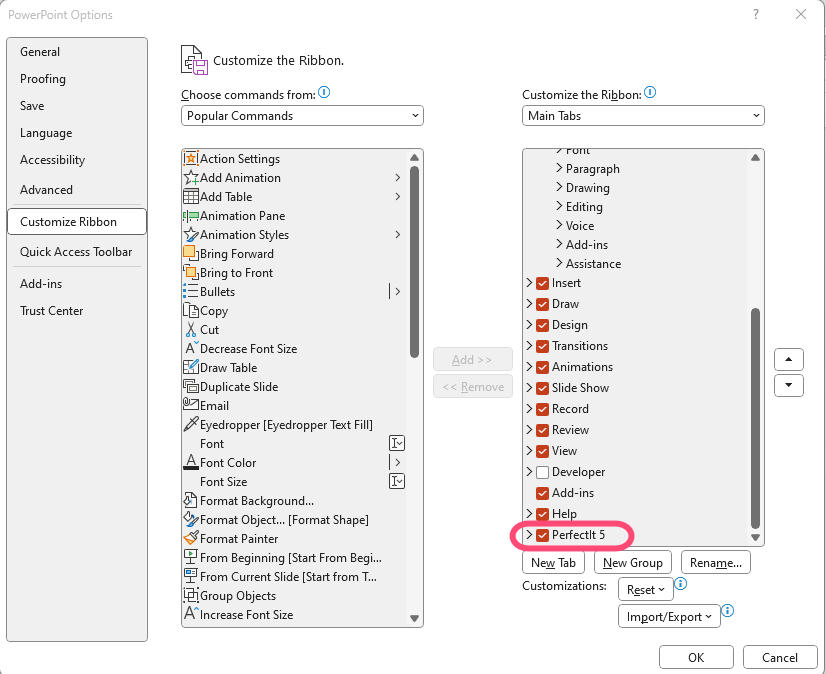Open the Proofing options category

coord(43,79)
